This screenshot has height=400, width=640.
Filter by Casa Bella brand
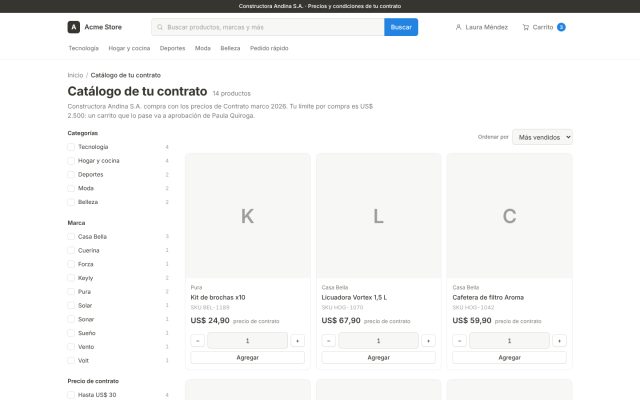click(71, 237)
